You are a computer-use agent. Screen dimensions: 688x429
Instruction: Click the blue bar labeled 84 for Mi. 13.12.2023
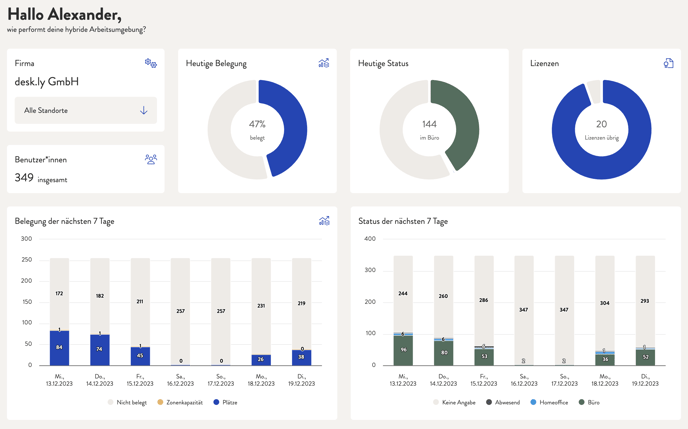tap(59, 348)
